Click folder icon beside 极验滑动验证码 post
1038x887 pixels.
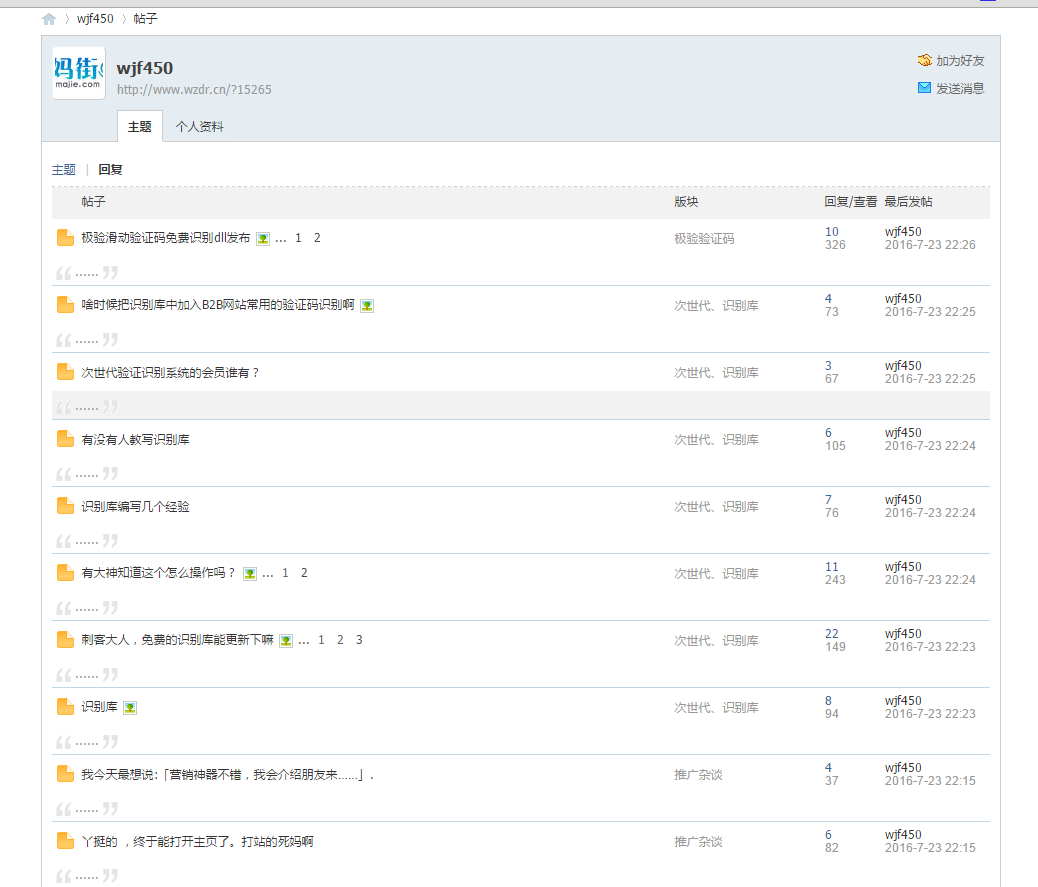pyautogui.click(x=65, y=238)
